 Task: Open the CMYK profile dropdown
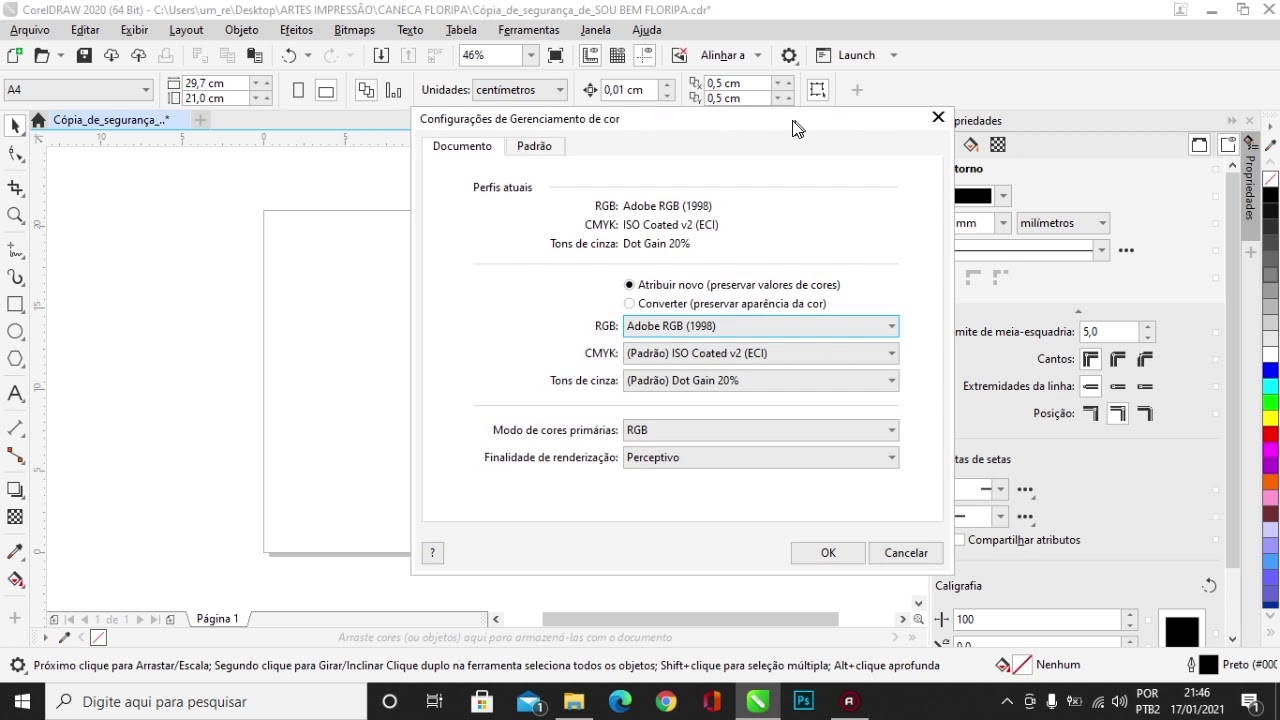[x=760, y=353]
